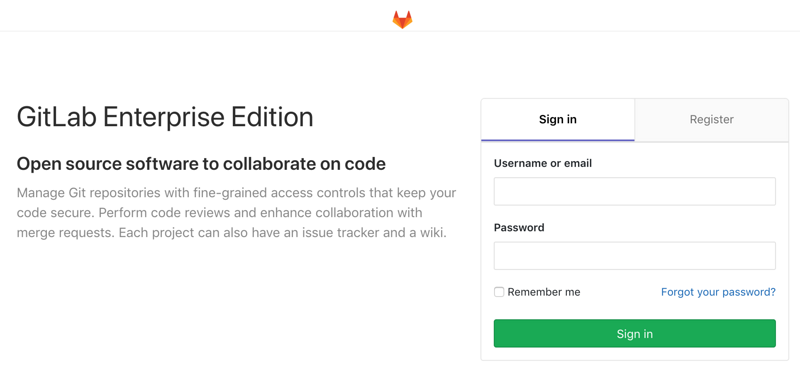Focus the Username or email field
This screenshot has width=800, height=377.
(x=635, y=191)
